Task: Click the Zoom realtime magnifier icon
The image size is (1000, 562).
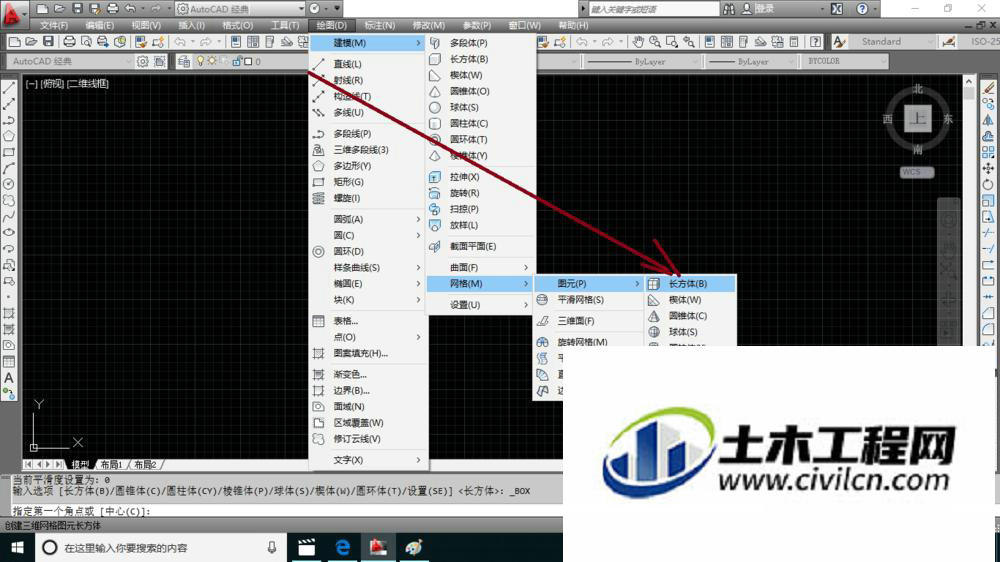Action: pos(654,42)
